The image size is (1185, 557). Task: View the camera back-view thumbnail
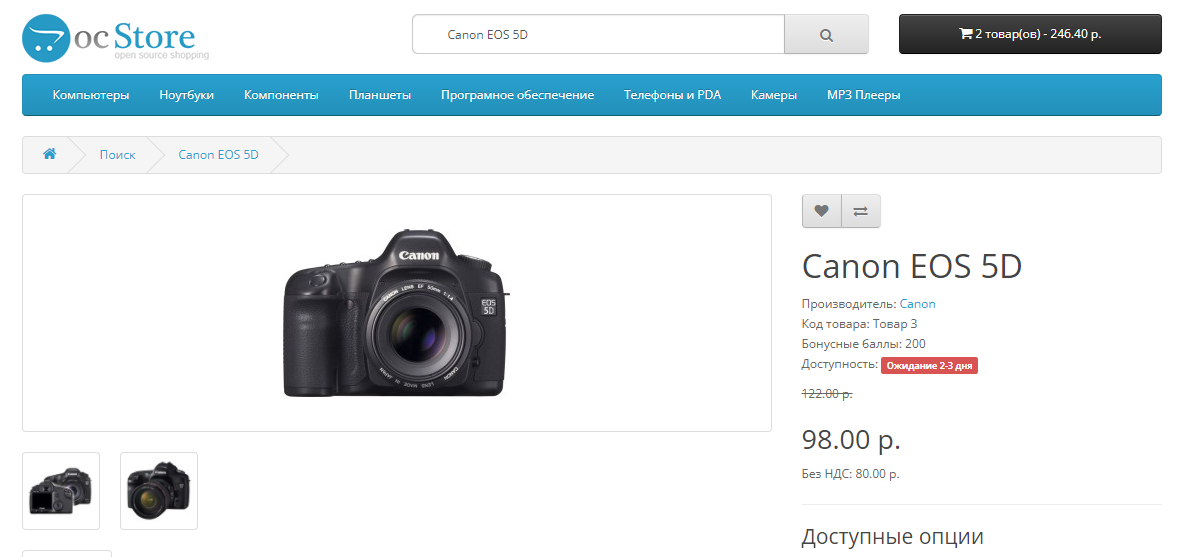coord(61,491)
